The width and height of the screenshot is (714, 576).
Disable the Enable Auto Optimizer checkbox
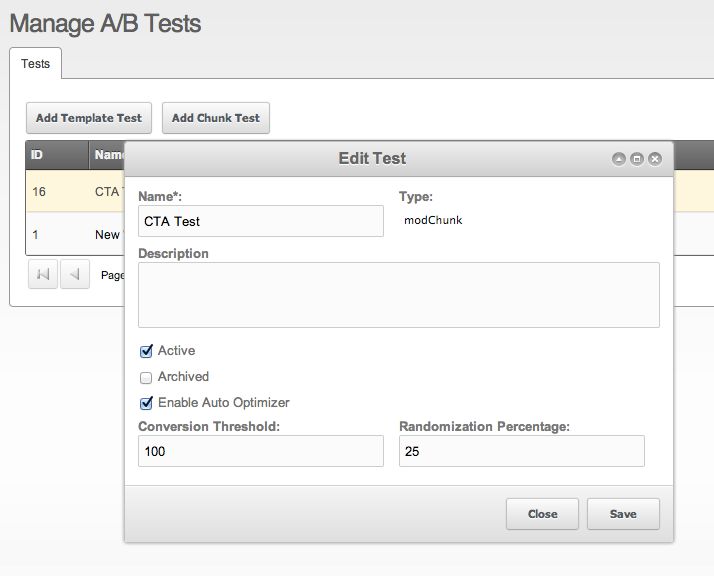pos(146,403)
